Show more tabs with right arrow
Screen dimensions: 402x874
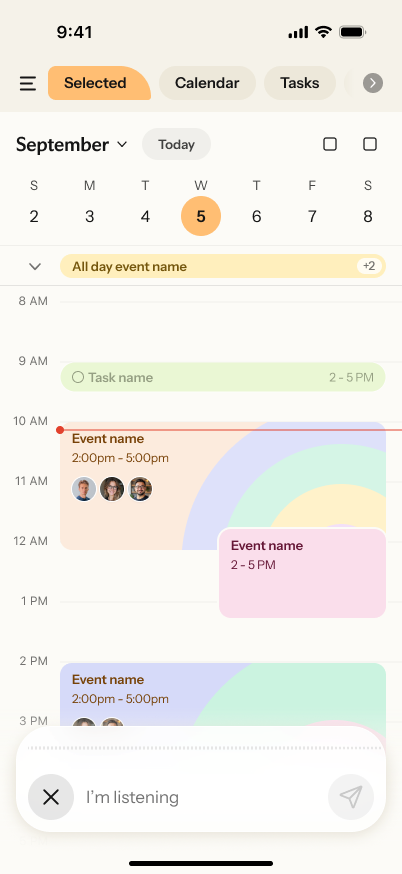373,84
